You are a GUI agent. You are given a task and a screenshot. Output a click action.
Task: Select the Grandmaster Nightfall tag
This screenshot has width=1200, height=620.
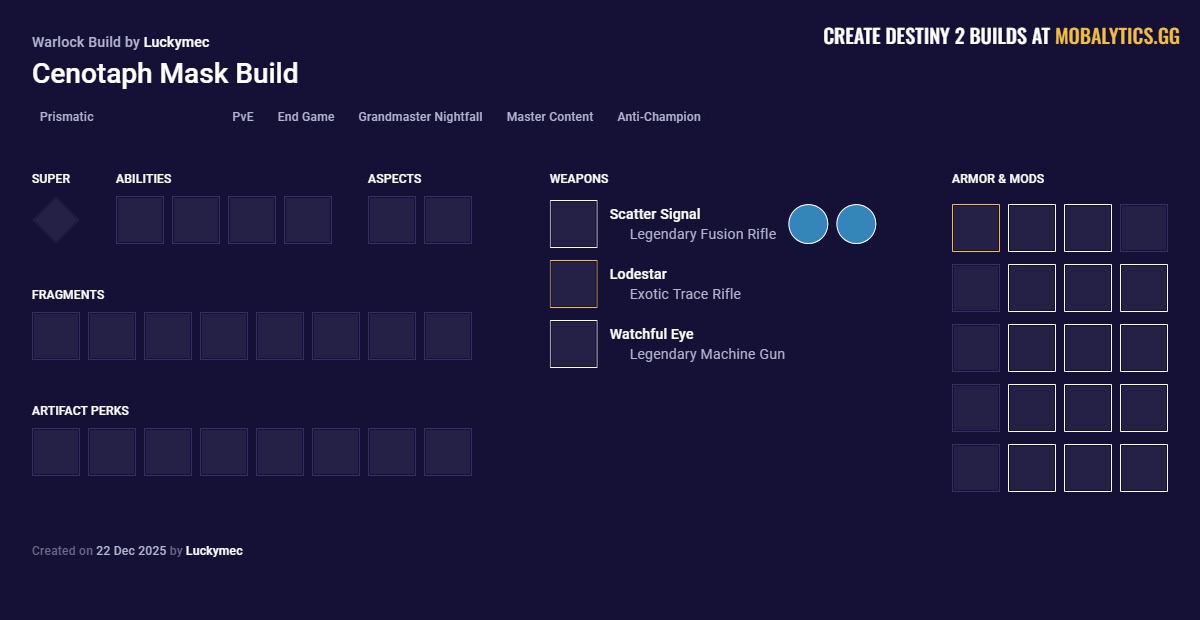click(420, 117)
